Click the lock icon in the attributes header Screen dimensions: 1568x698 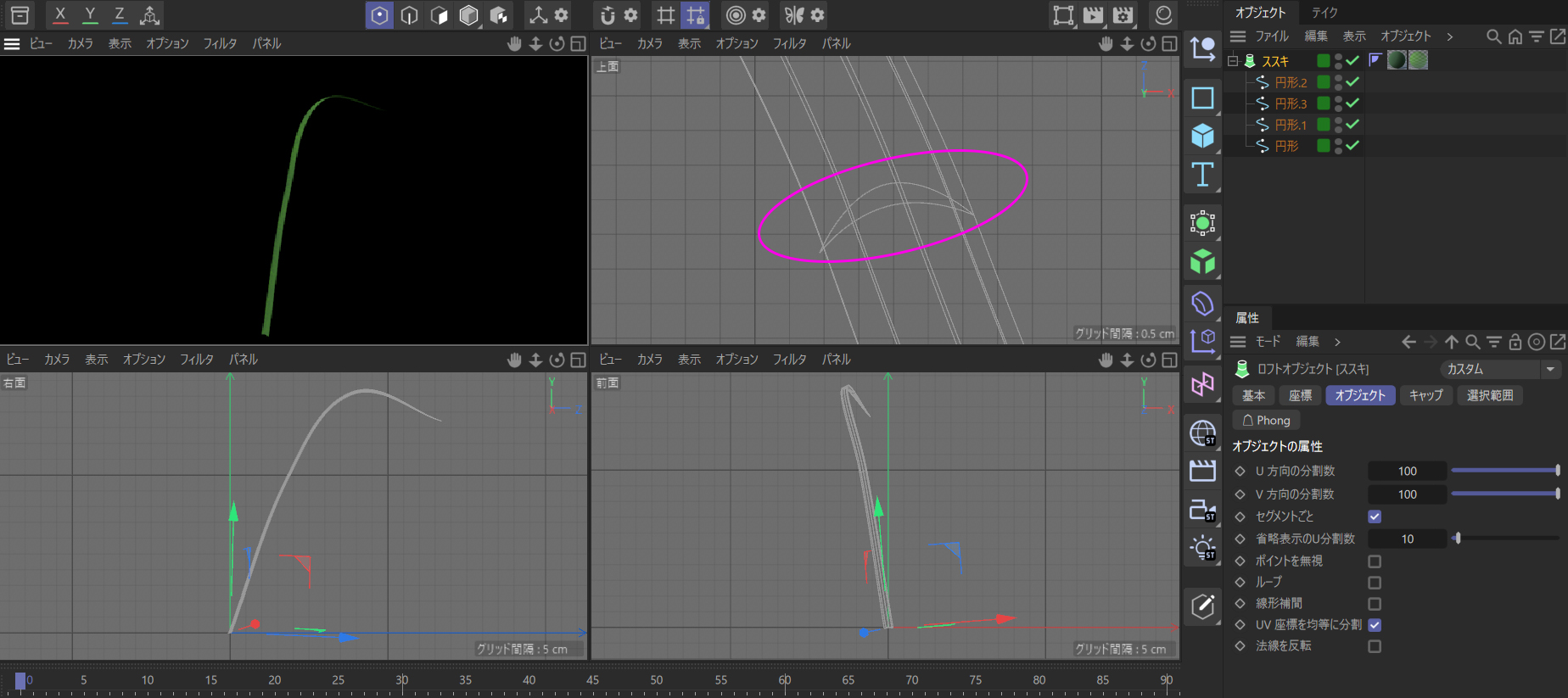[x=1515, y=342]
